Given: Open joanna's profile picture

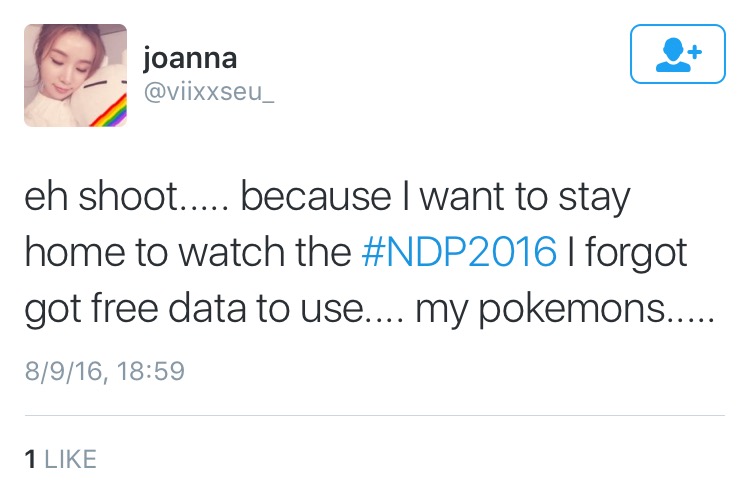Looking at the screenshot, I should tap(75, 76).
